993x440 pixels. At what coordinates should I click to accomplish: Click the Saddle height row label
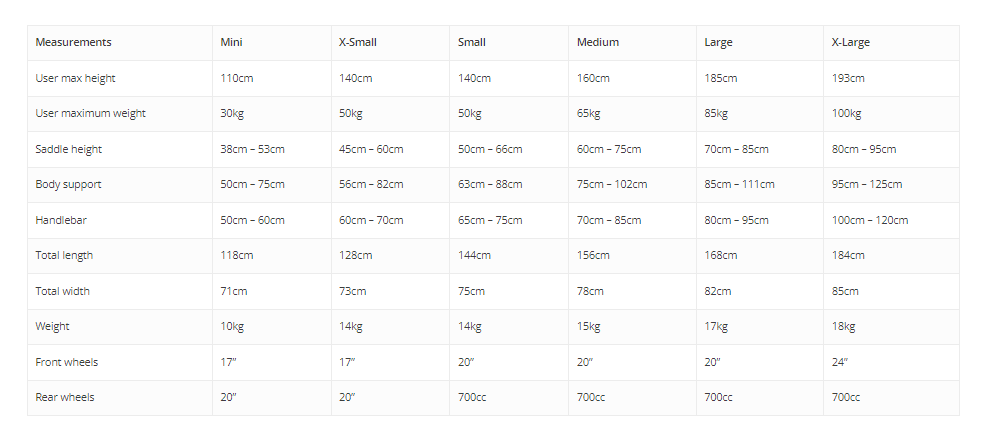pyautogui.click(x=68, y=149)
